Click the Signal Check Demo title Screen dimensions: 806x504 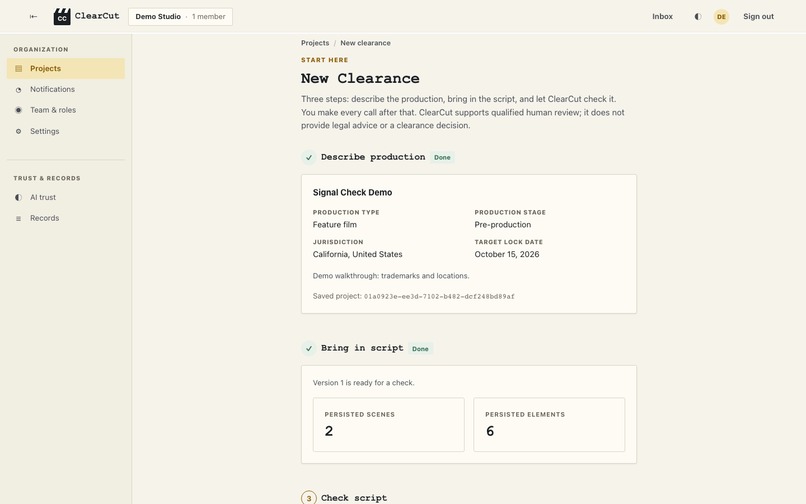pyautogui.click(x=352, y=192)
